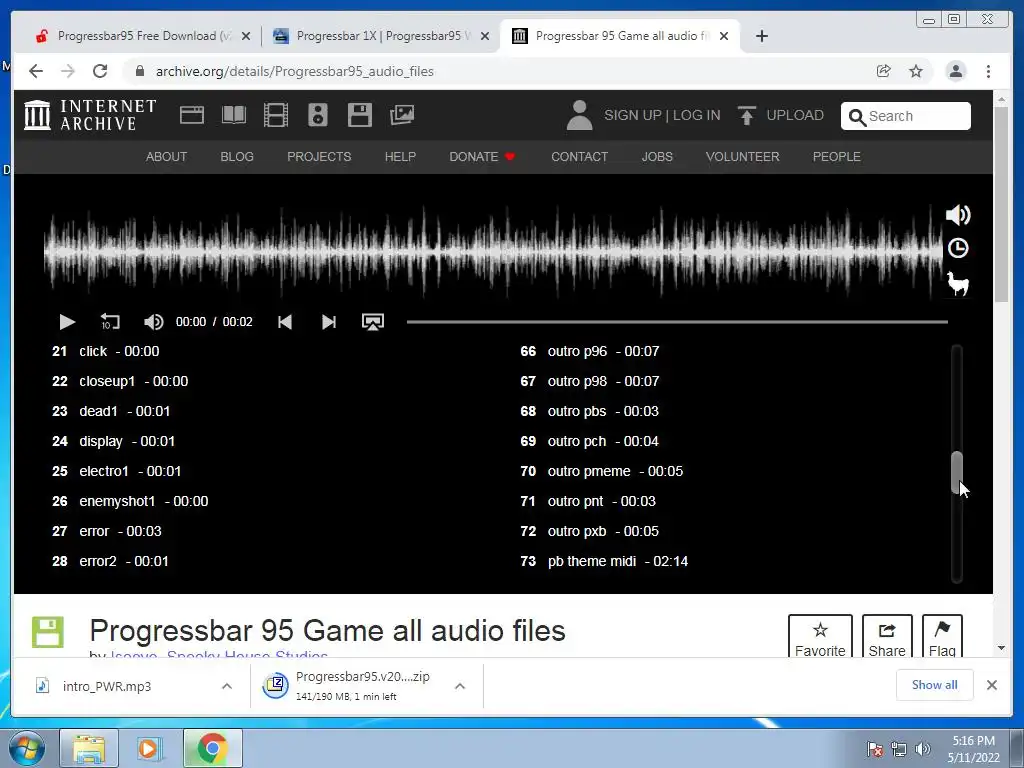The height and width of the screenshot is (768, 1024).
Task: Select track 27 error
Action: (x=106, y=531)
